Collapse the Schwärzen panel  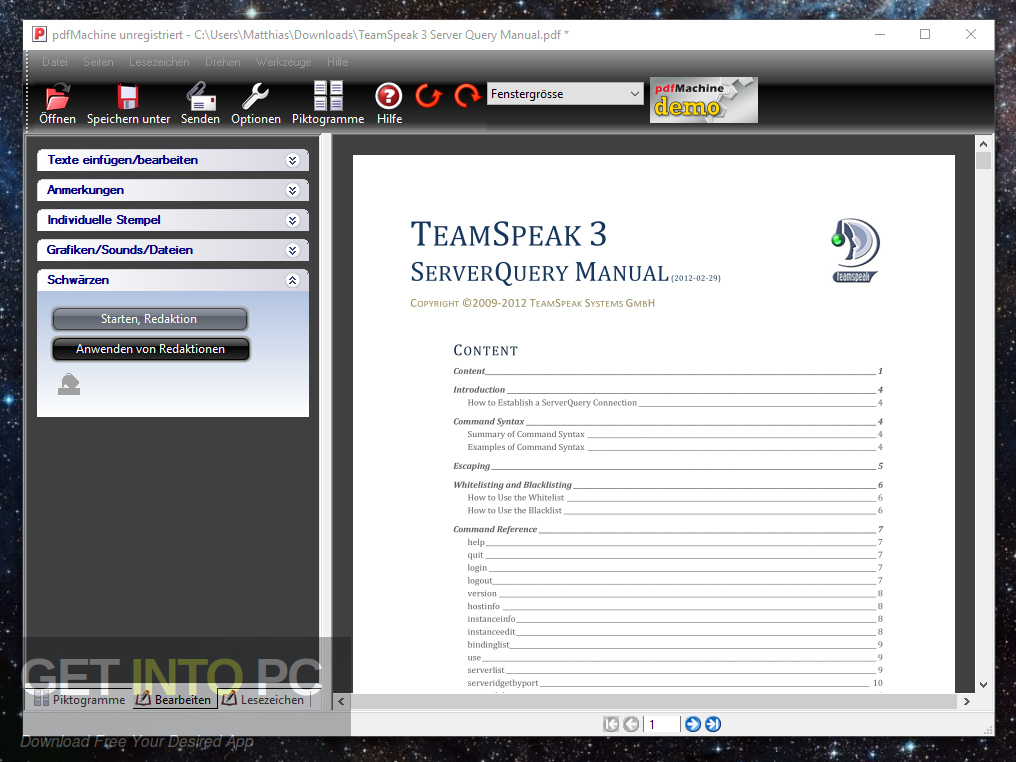point(292,280)
